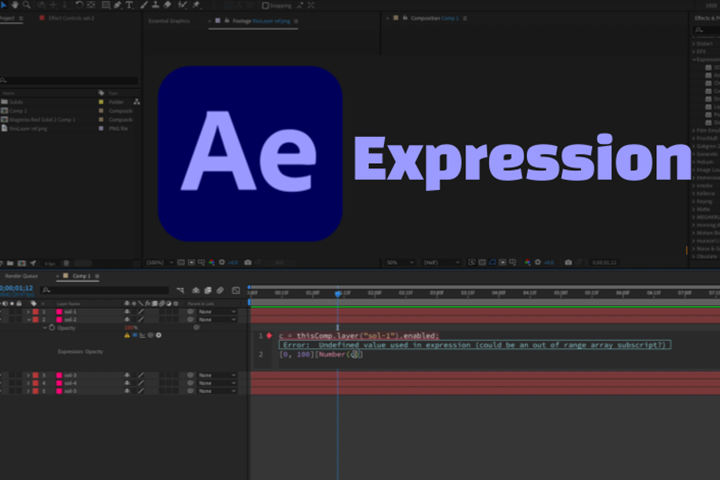Take snapshot in Footage viewer
The width and height of the screenshot is (720, 480).
coord(248,262)
